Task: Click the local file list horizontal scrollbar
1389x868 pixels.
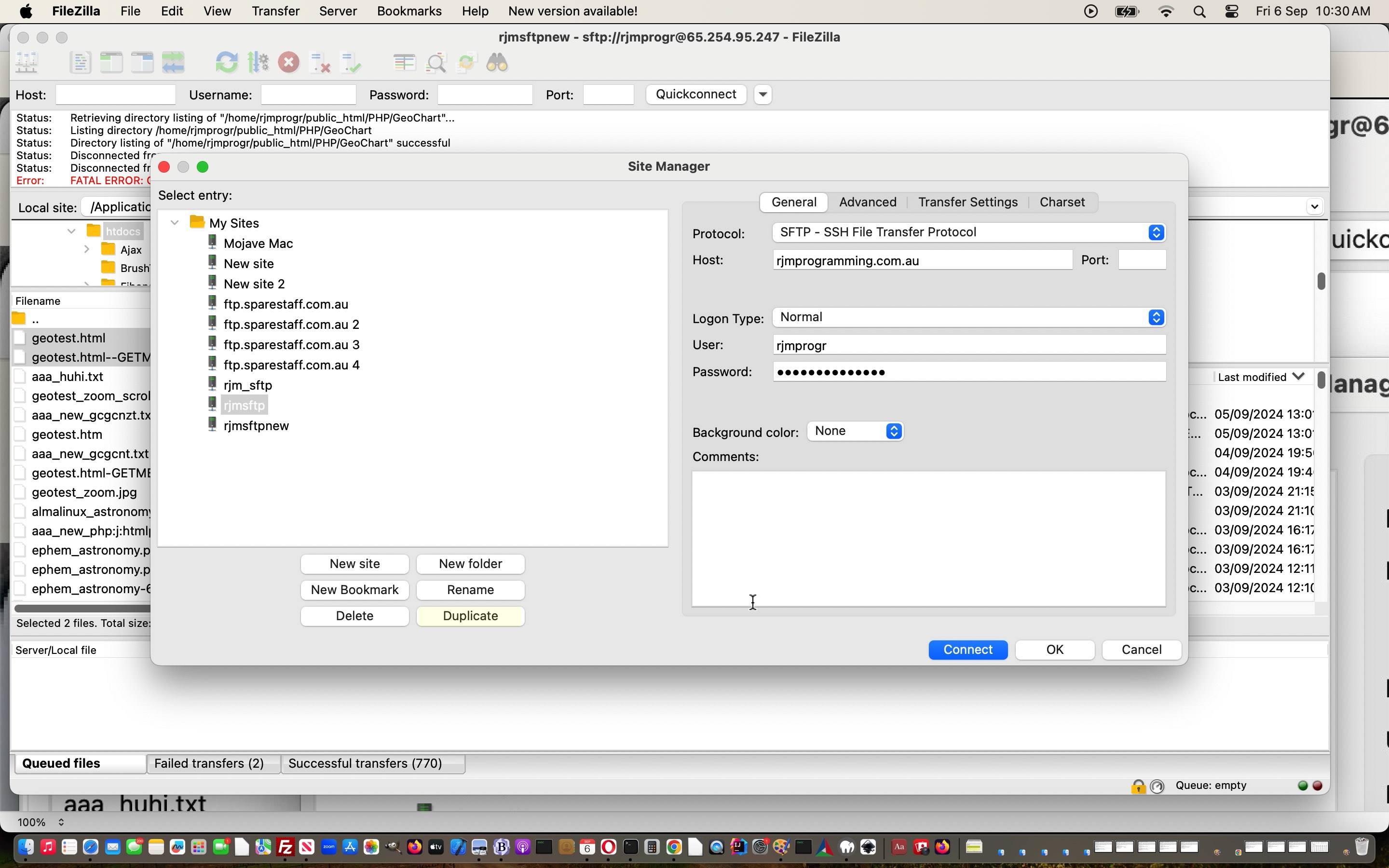Action: click(82, 608)
